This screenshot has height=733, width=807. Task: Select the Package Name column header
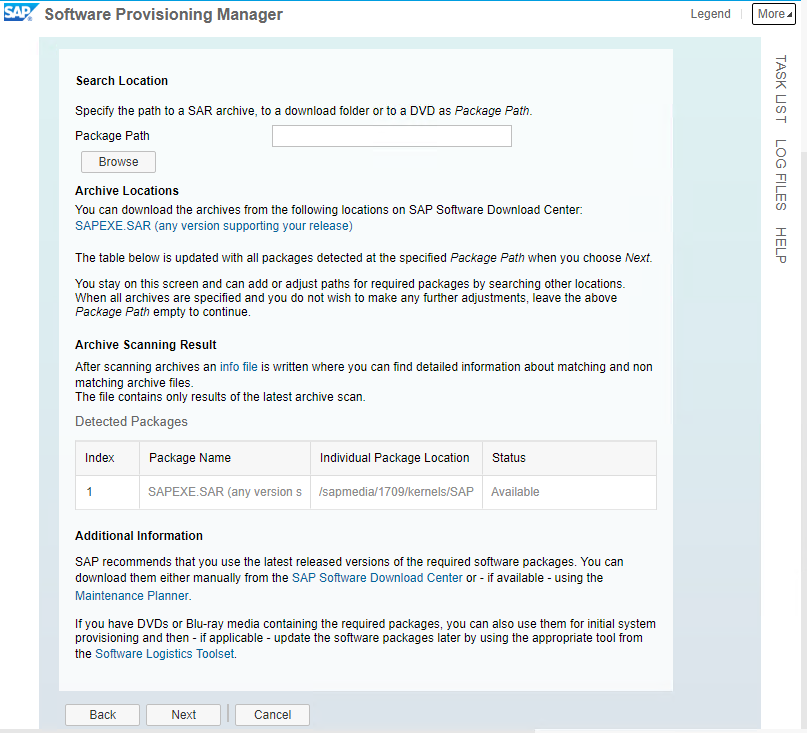(x=190, y=458)
